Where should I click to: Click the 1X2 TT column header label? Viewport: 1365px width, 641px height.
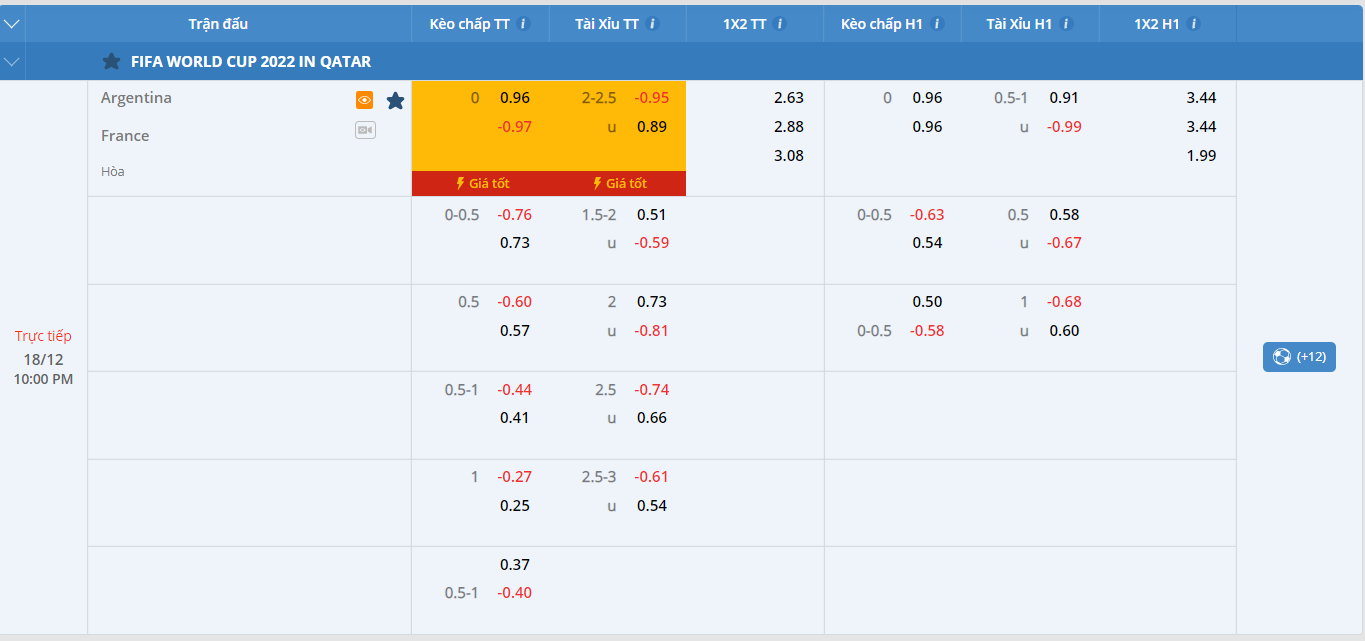745,24
